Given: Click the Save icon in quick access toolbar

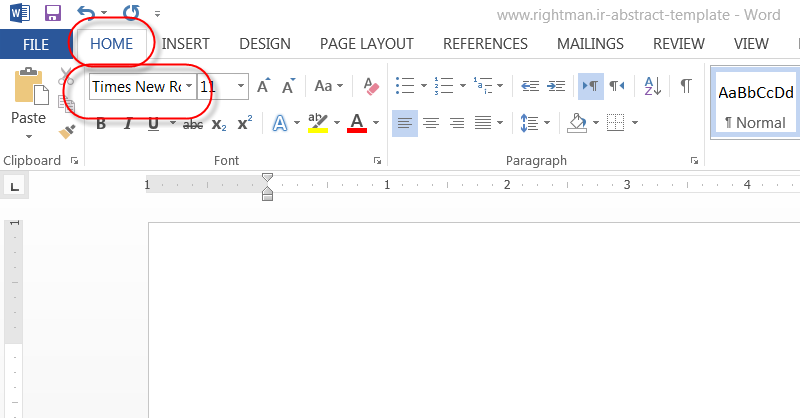Looking at the screenshot, I should coord(53,13).
